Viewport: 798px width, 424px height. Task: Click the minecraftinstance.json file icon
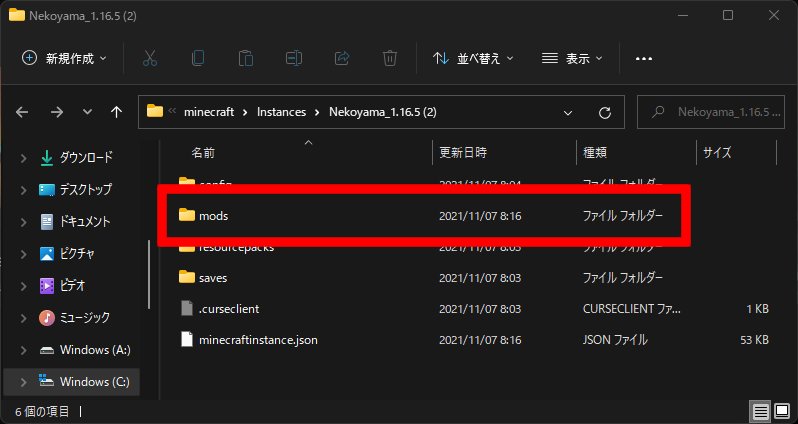point(187,340)
